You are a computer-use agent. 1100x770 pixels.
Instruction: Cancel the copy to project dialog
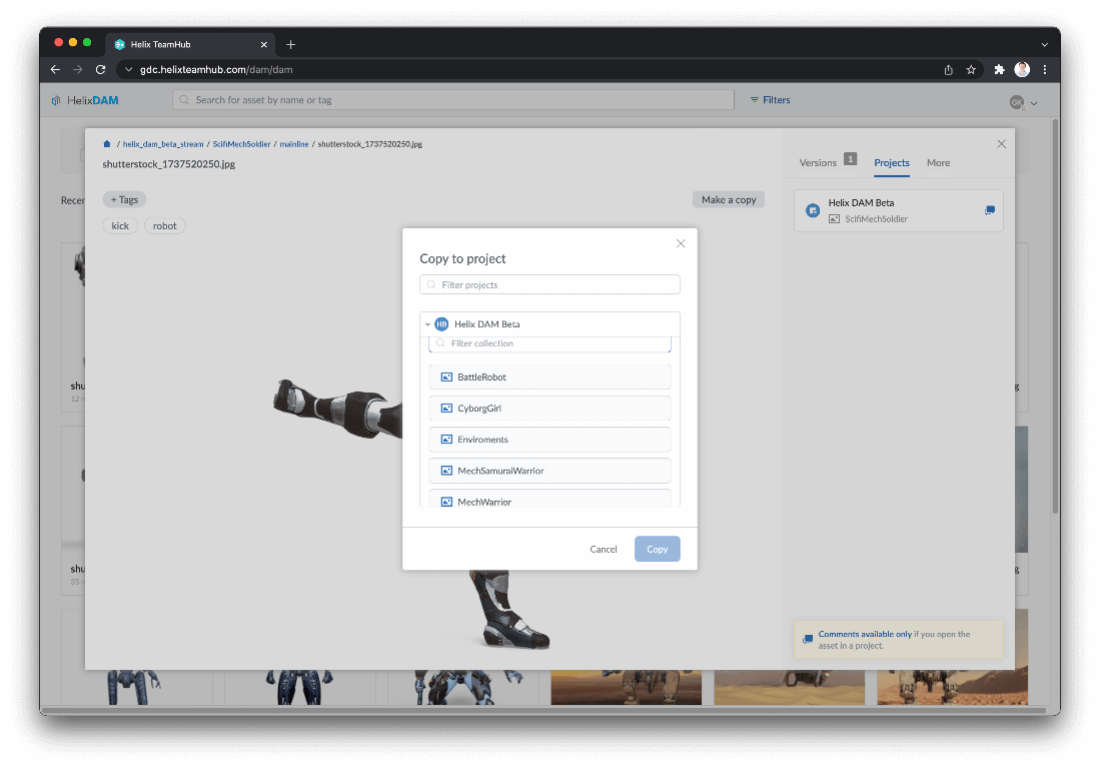(603, 549)
